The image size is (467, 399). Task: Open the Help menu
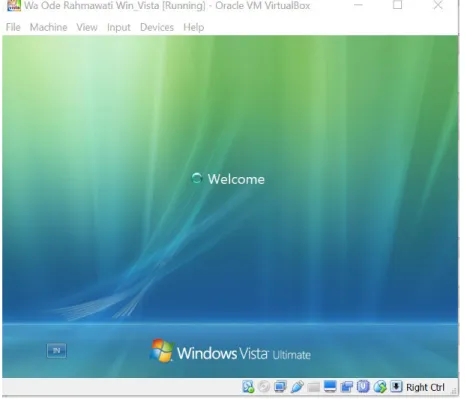coord(193,27)
